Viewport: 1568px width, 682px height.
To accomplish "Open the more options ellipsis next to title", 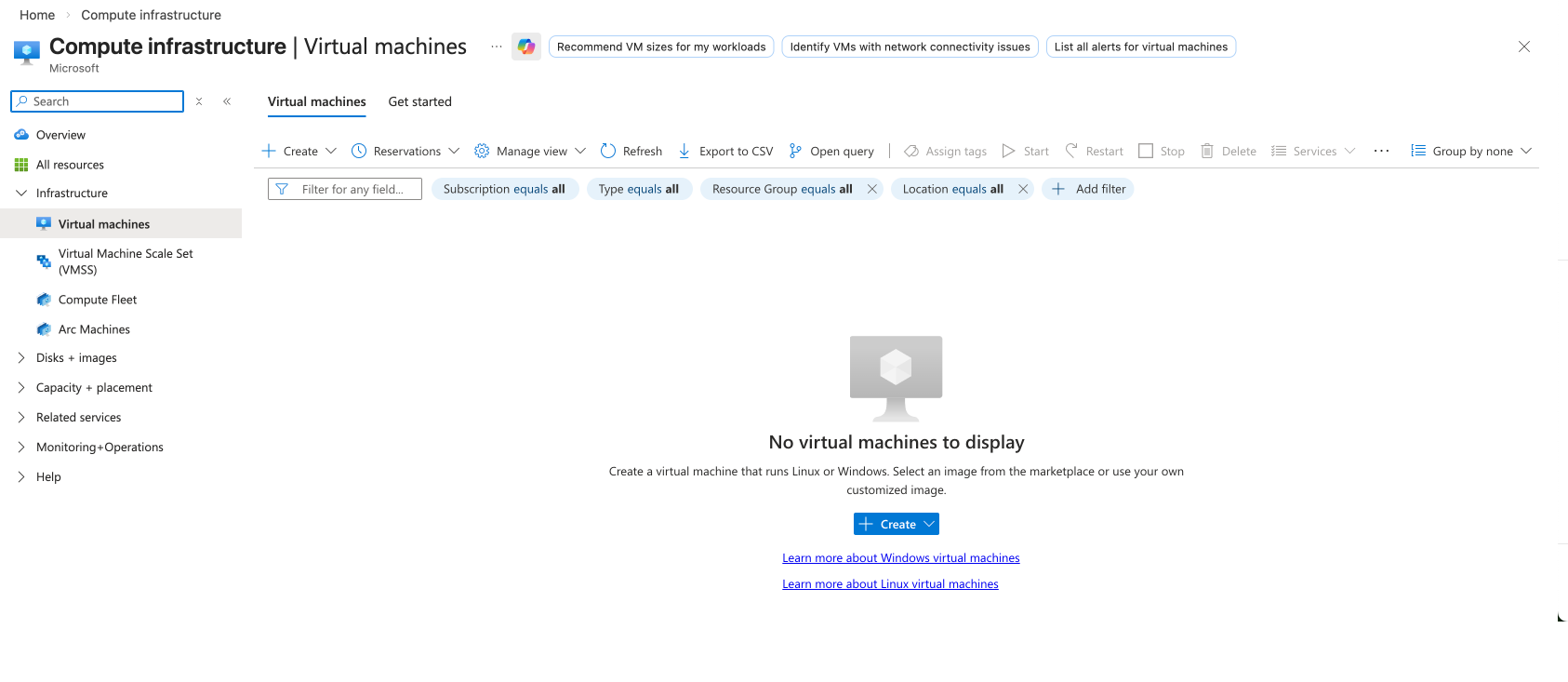I will [x=497, y=47].
